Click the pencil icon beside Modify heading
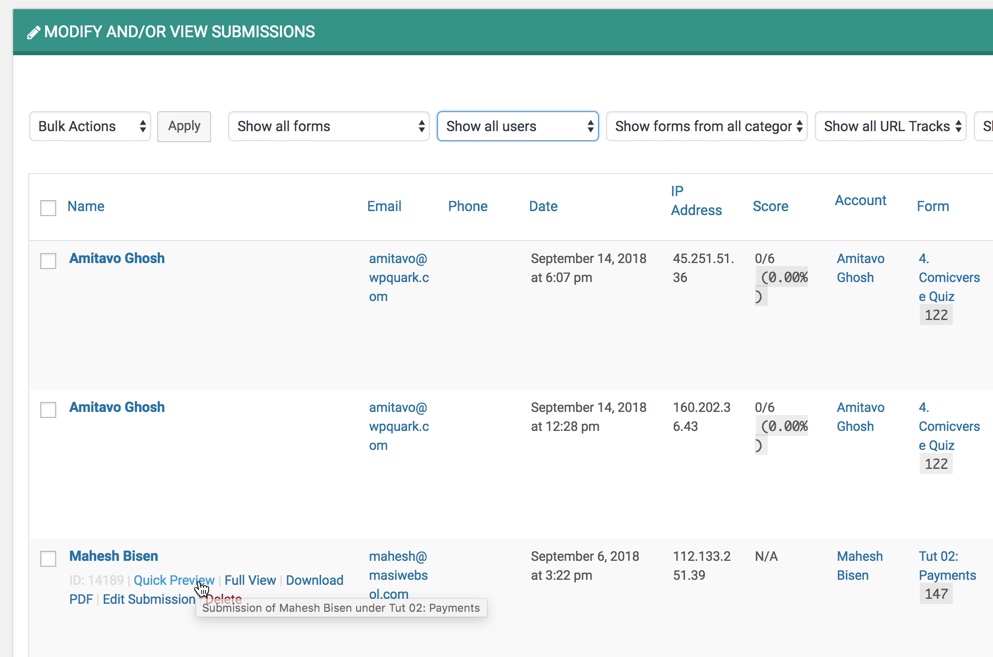 34,32
